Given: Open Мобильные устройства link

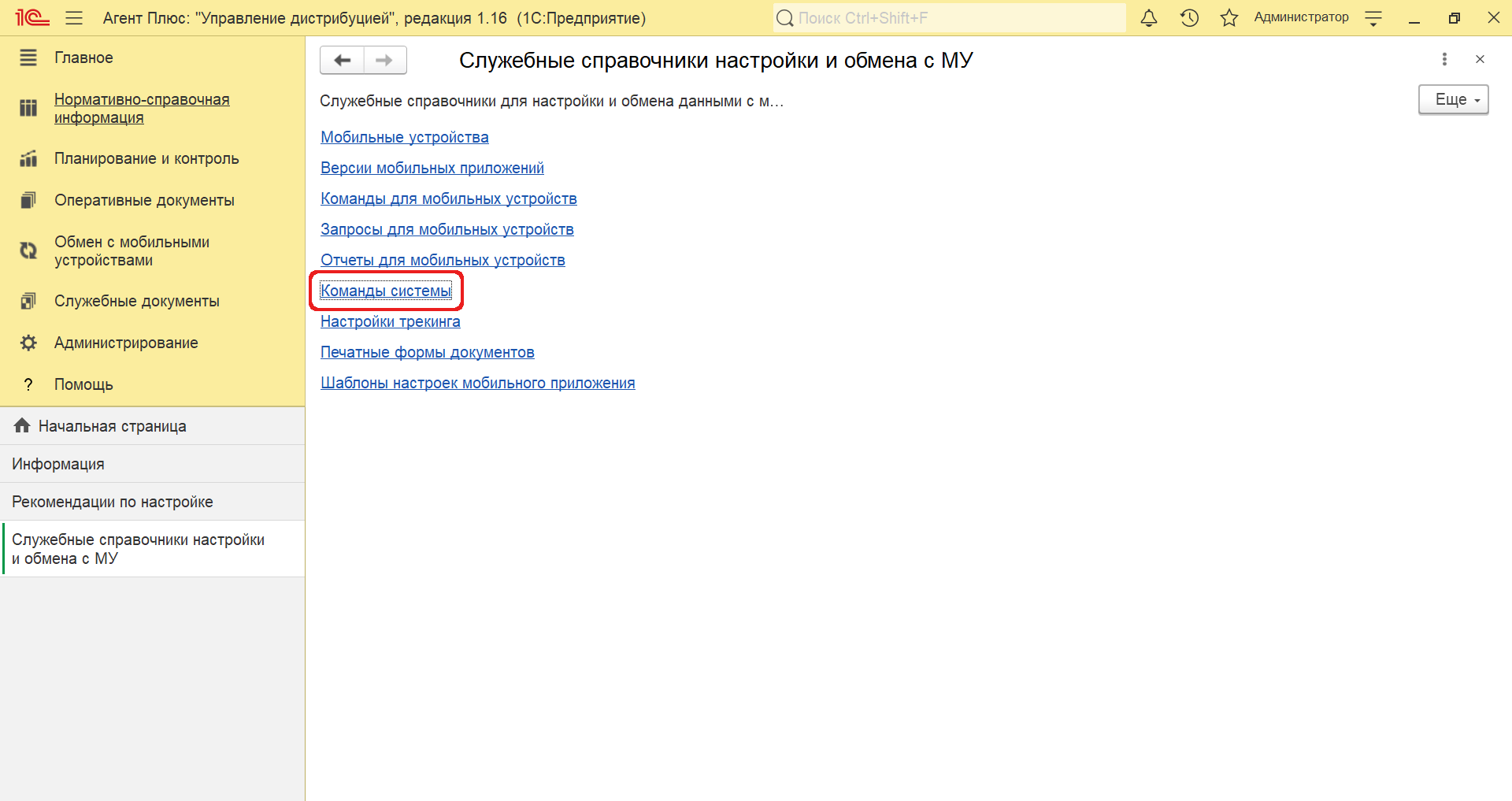Looking at the screenshot, I should coord(405,137).
